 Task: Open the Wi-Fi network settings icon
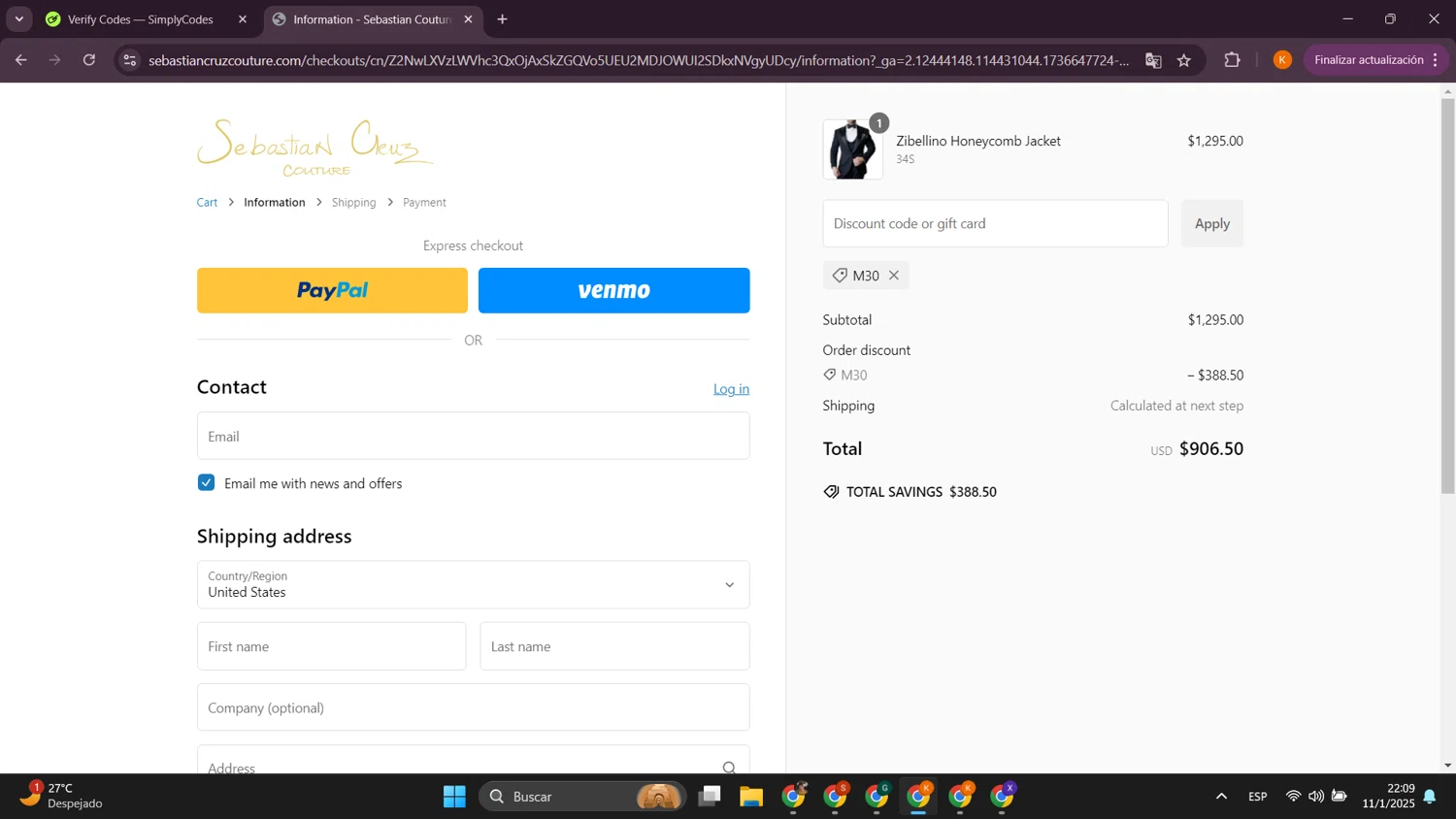pyautogui.click(x=1293, y=796)
